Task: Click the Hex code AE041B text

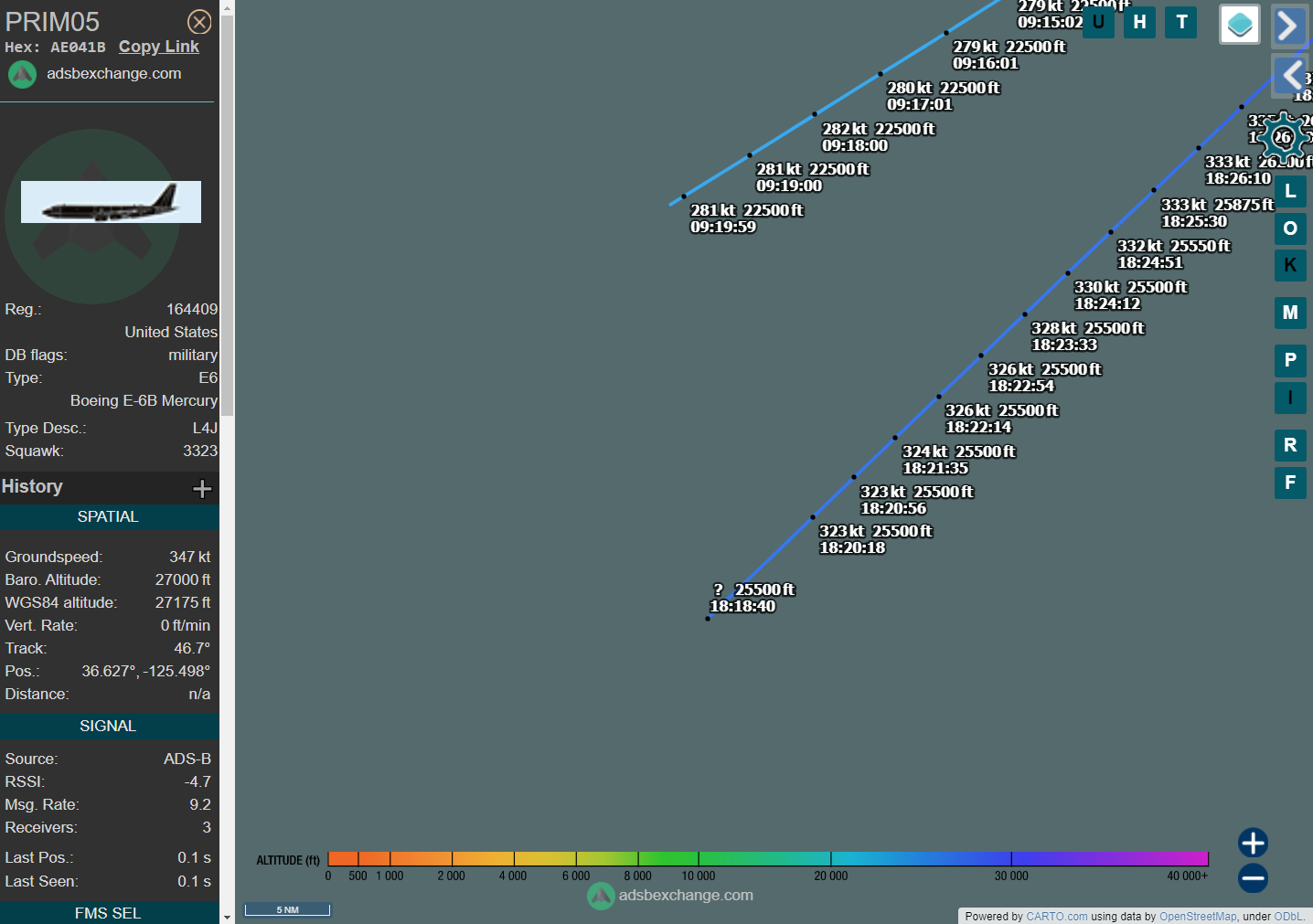Action: [x=78, y=48]
